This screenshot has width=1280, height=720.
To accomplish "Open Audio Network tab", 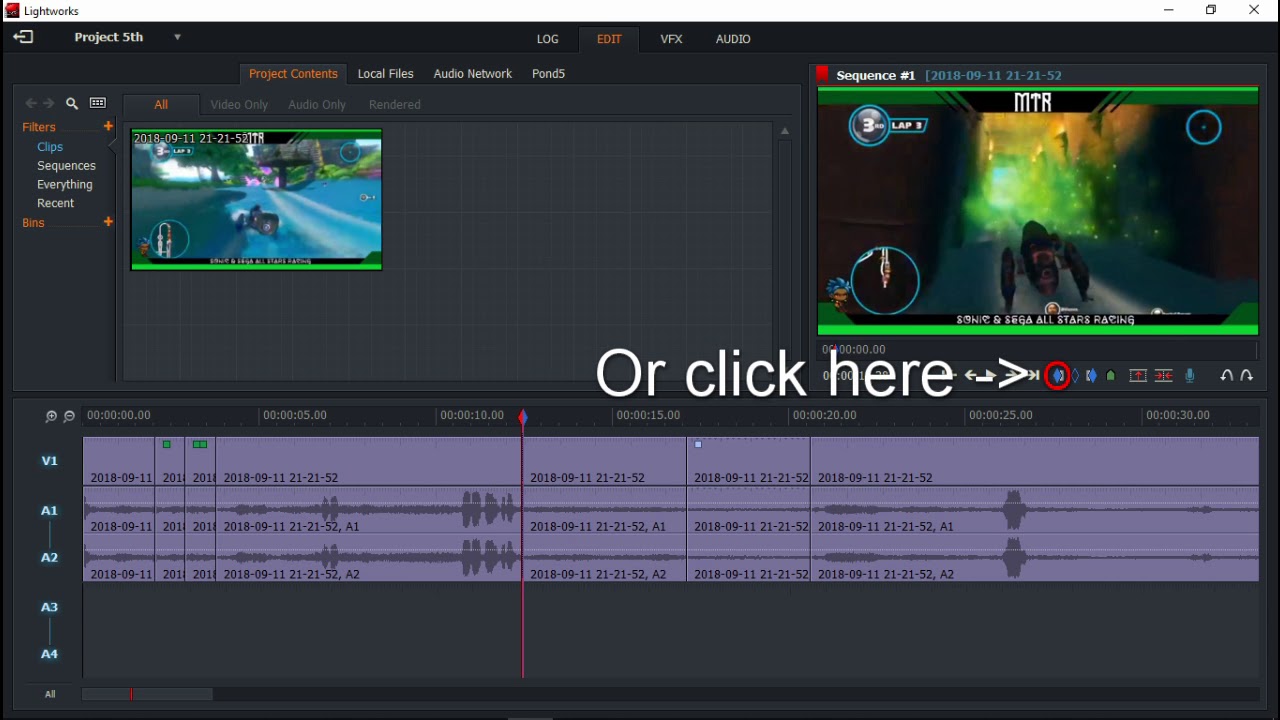I will pos(473,74).
